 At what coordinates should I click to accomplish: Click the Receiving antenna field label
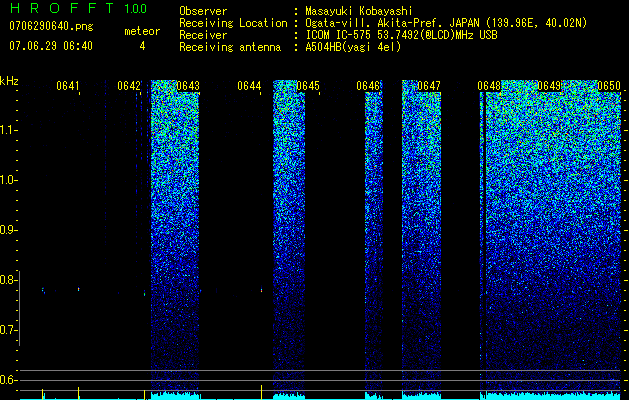(x=230, y=47)
